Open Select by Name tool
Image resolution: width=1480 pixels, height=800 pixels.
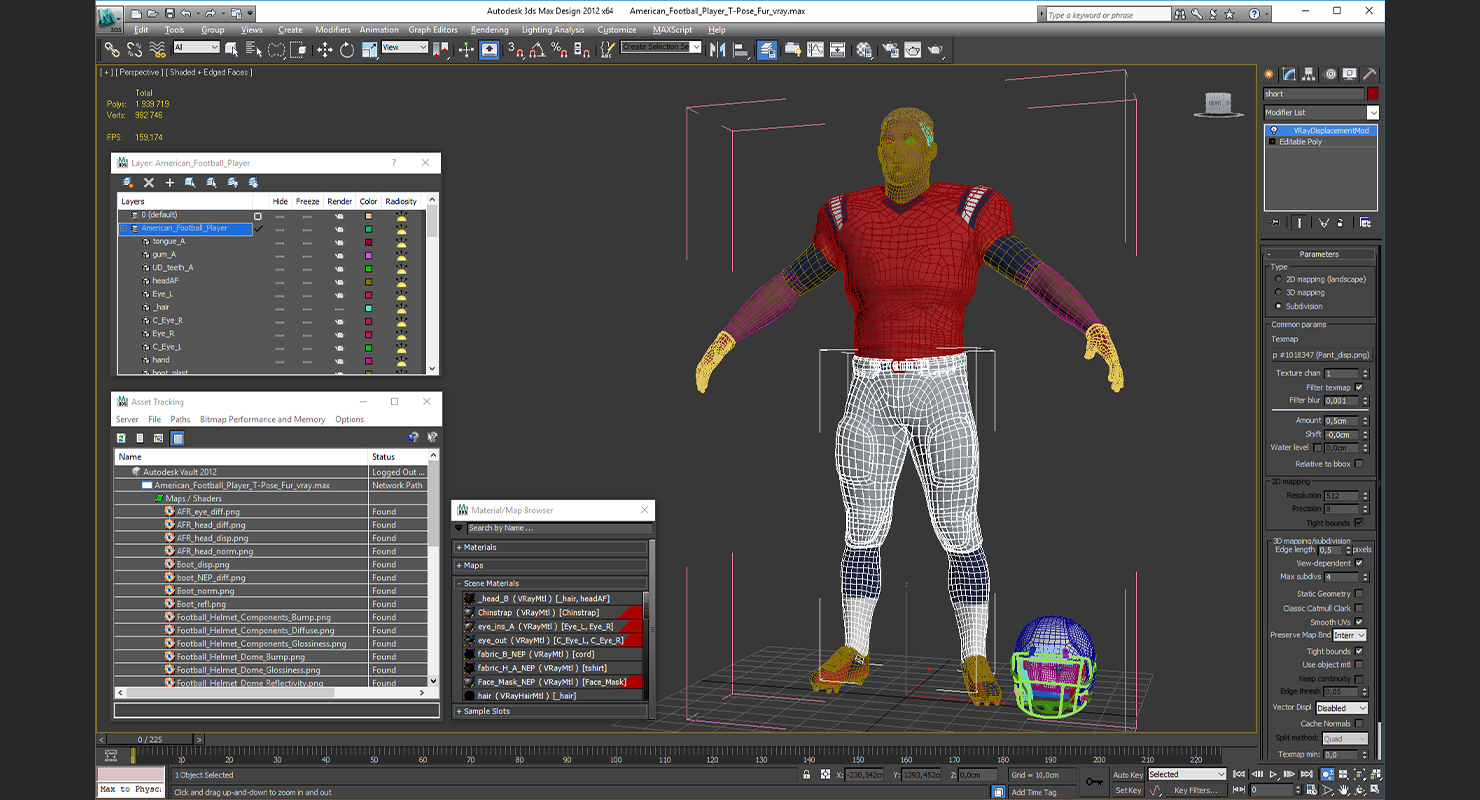(x=254, y=49)
